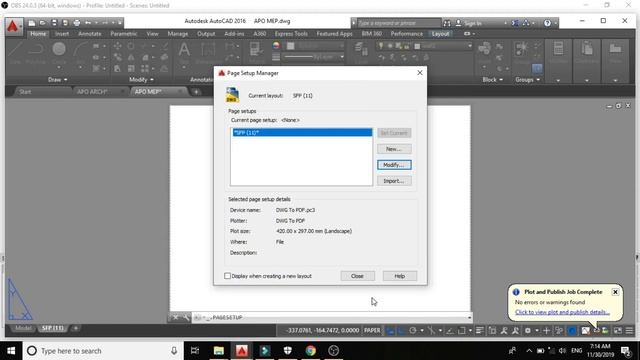Switch to the Output ribbon tab

coord(206,34)
